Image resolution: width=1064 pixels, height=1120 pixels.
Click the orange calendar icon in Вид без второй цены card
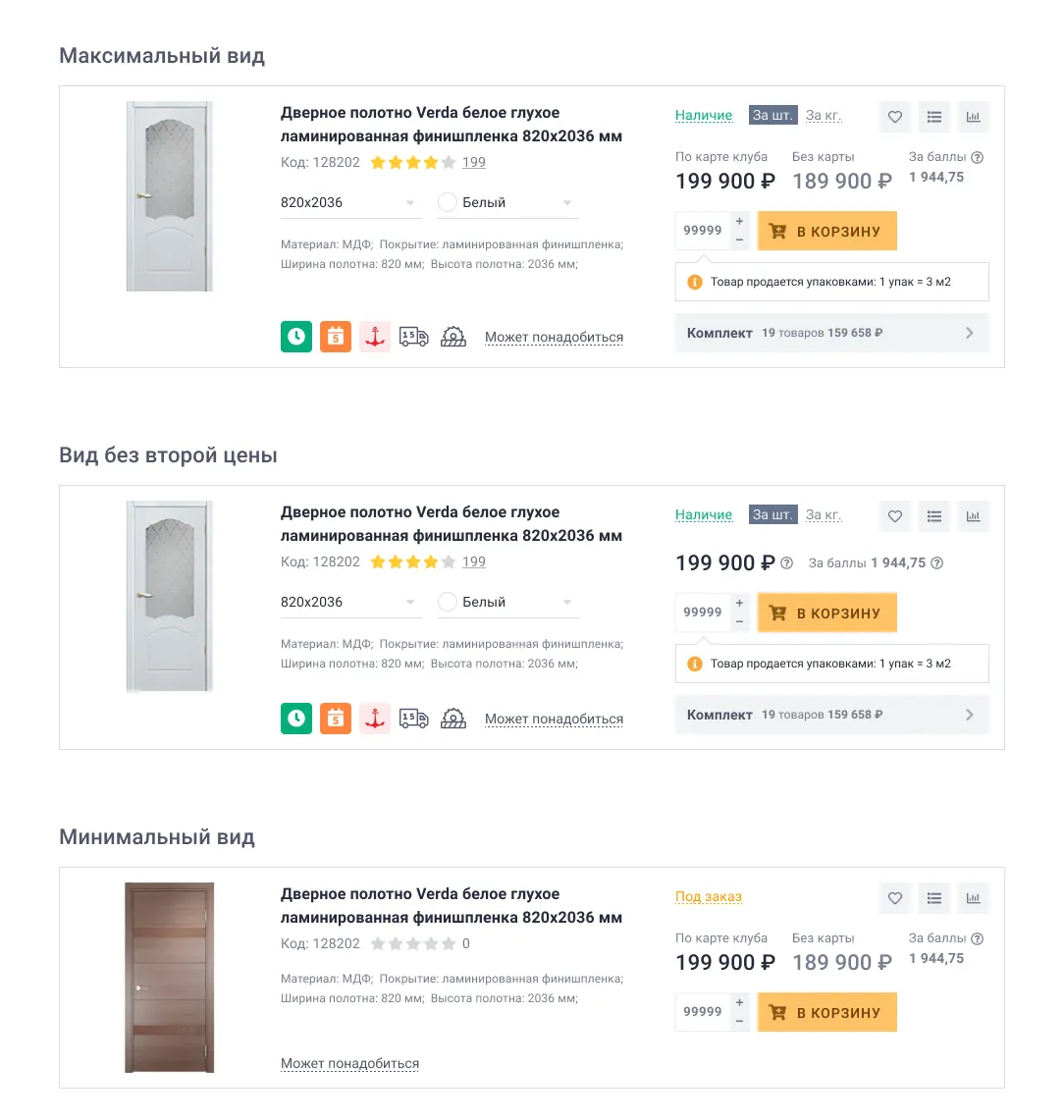click(336, 719)
